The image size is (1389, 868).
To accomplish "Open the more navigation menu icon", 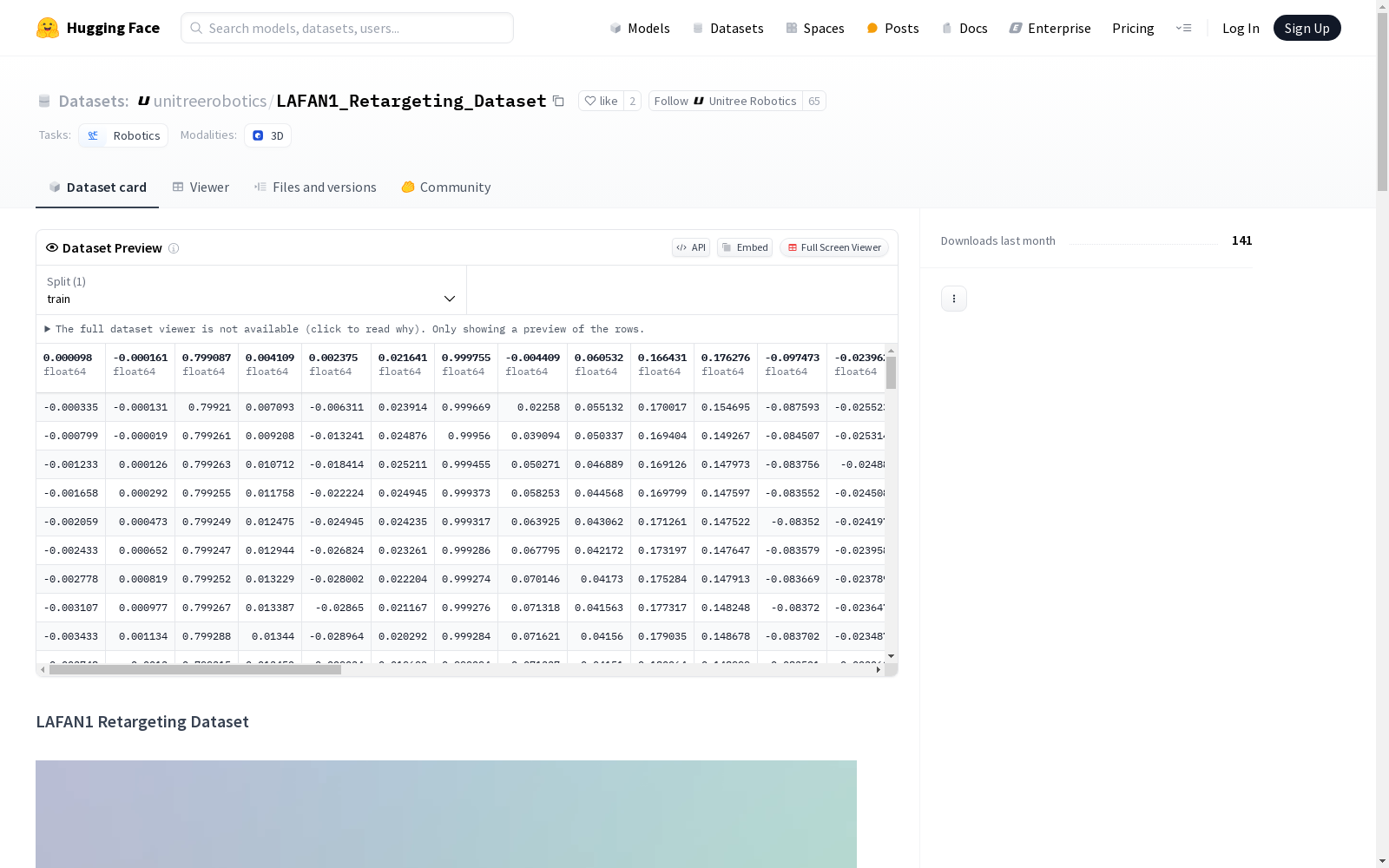I will [x=1183, y=28].
